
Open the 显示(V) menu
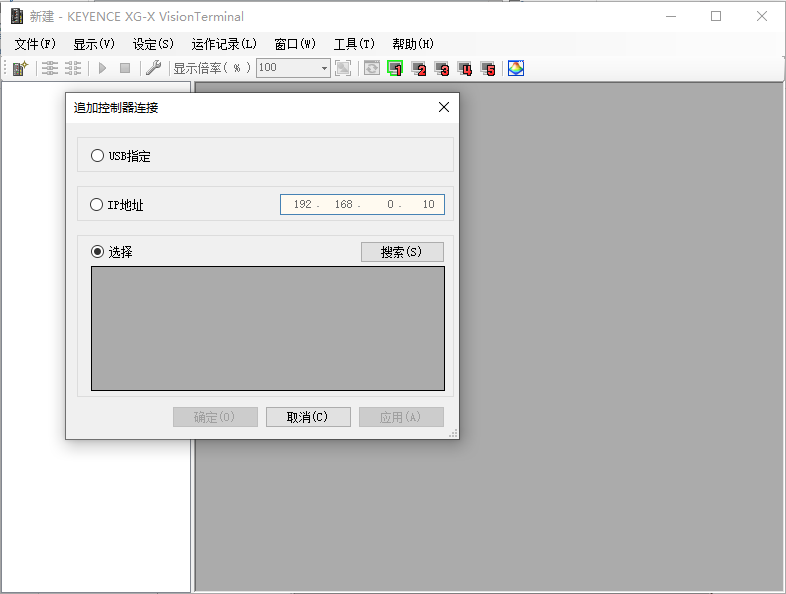tap(94, 44)
